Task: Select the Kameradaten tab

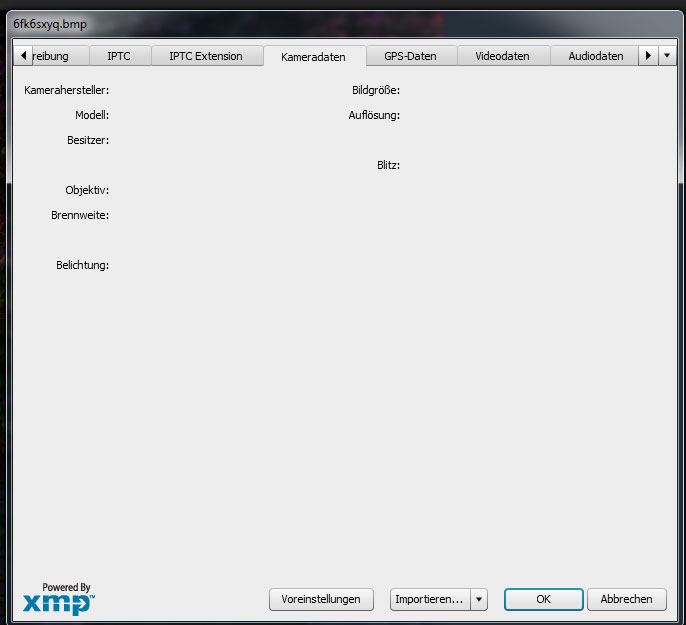Action: (313, 57)
